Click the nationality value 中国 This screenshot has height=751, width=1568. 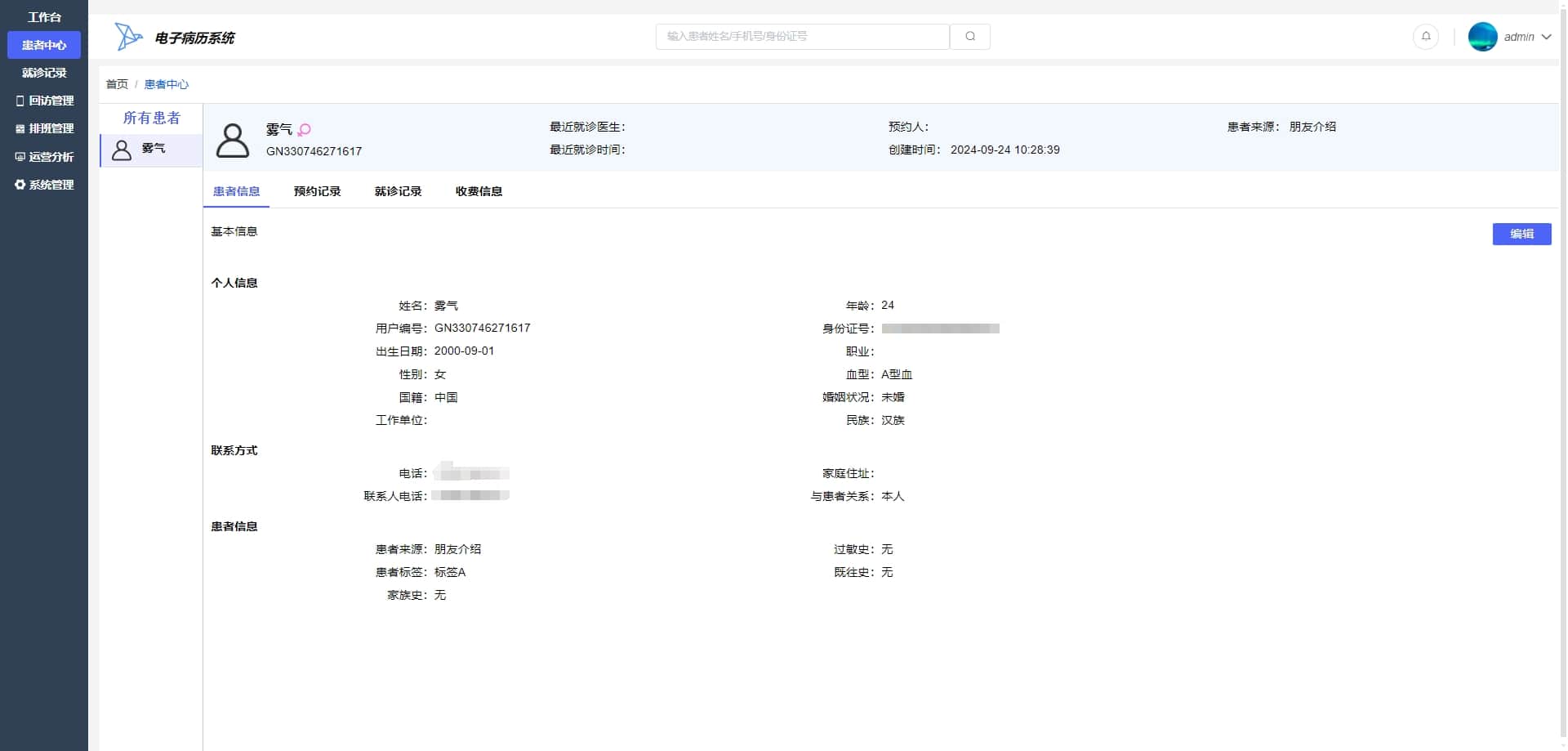(x=446, y=397)
